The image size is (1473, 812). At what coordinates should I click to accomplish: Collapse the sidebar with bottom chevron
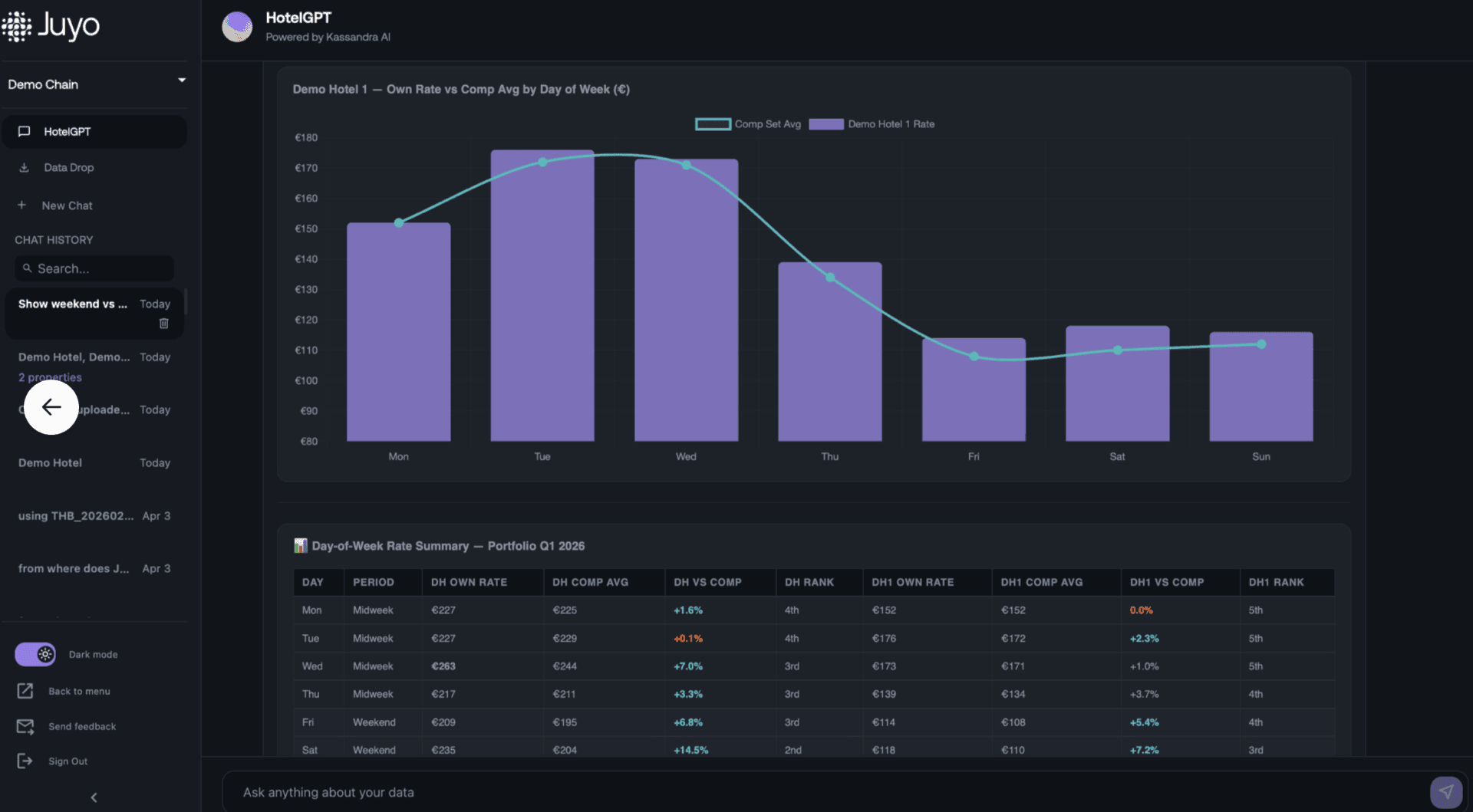tap(94, 797)
